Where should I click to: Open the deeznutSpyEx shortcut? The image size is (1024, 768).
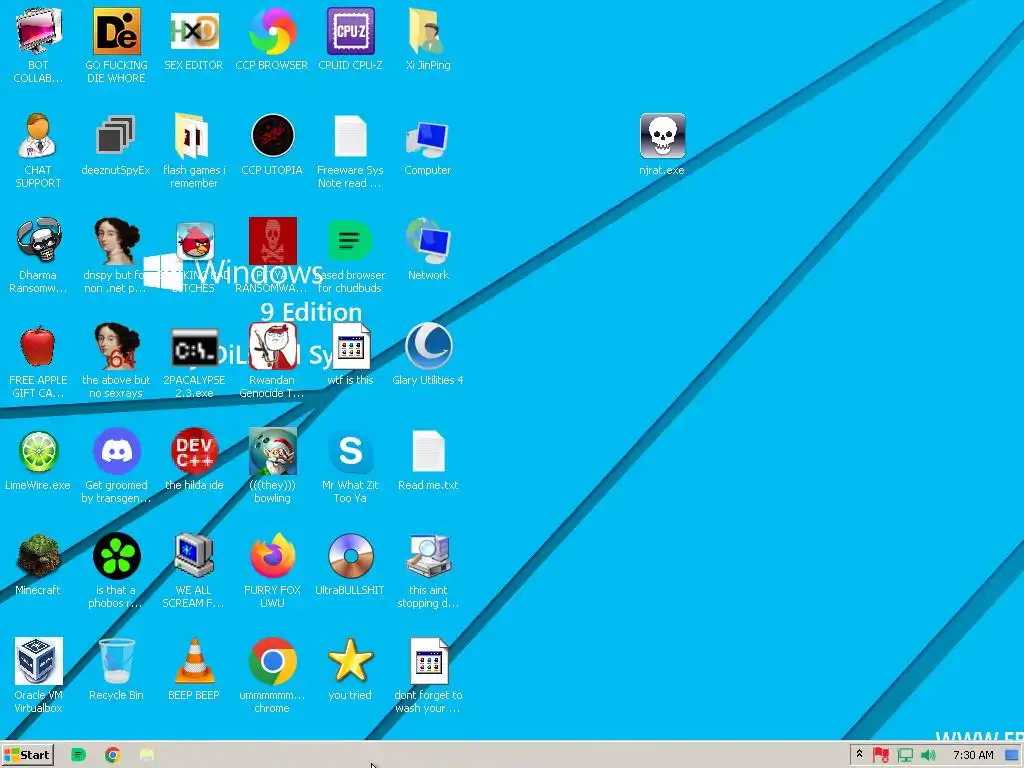(116, 145)
